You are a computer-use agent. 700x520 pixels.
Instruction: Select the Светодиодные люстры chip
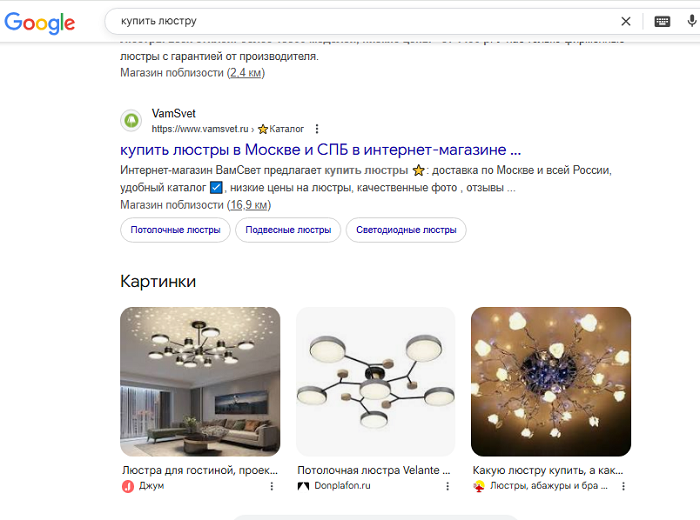[406, 230]
